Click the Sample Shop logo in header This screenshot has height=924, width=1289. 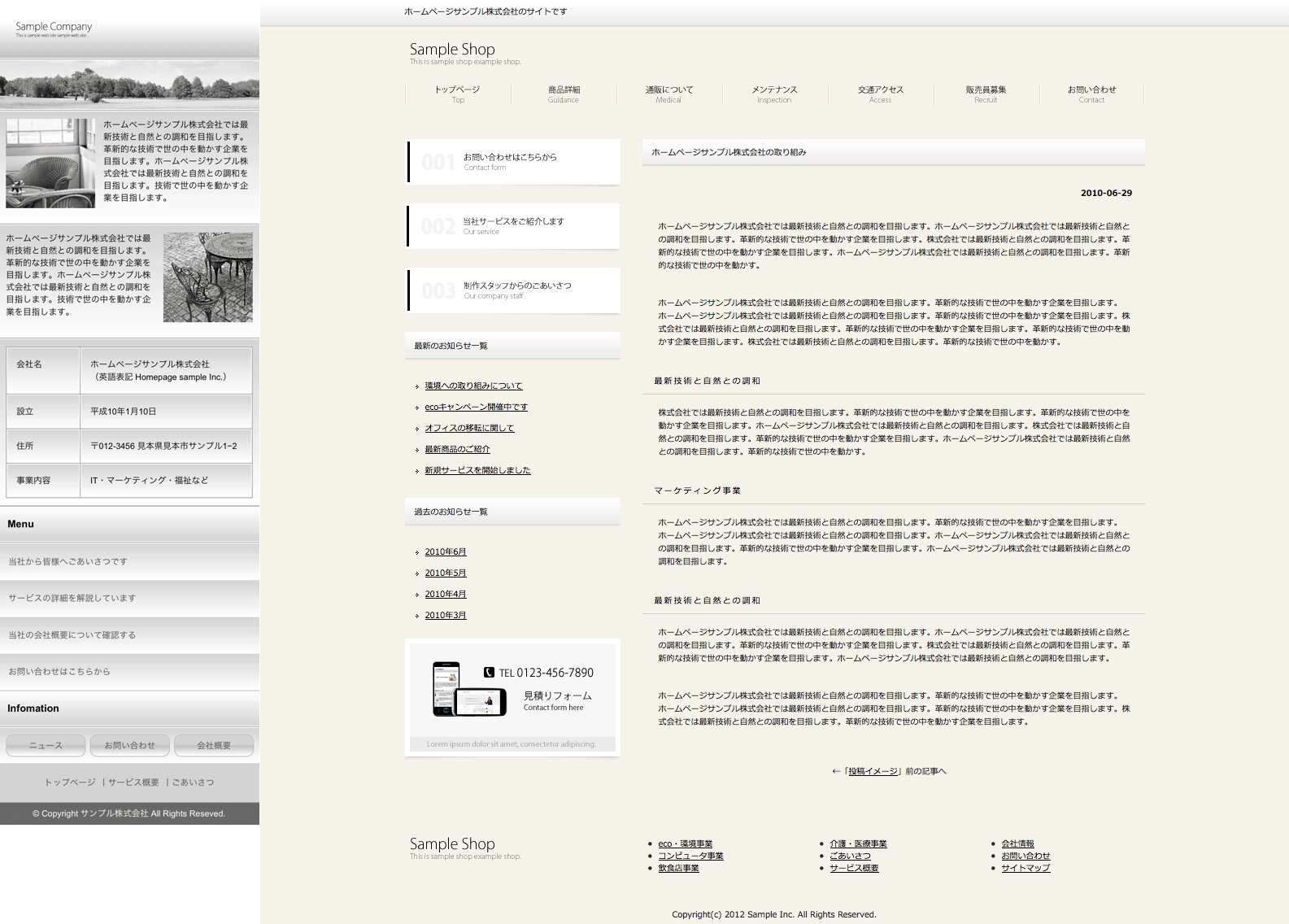tap(452, 50)
